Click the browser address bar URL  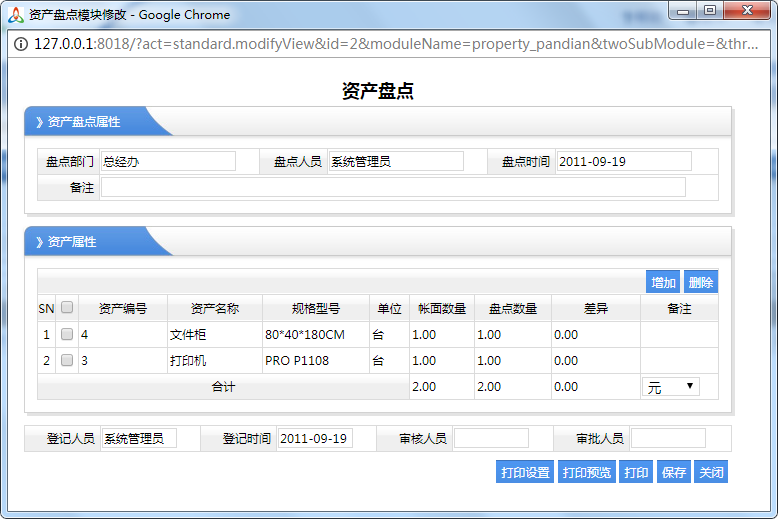pyautogui.click(x=400, y=44)
